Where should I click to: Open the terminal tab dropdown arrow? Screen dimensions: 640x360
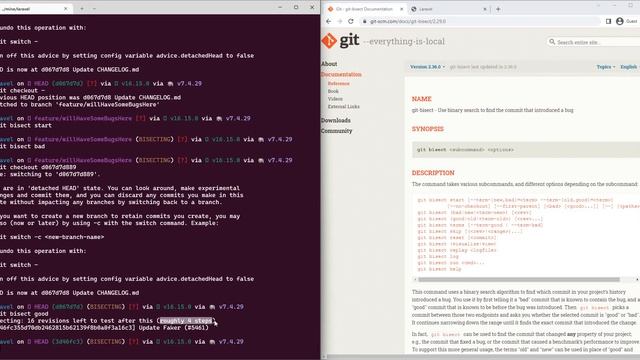pyautogui.click(x=94, y=9)
